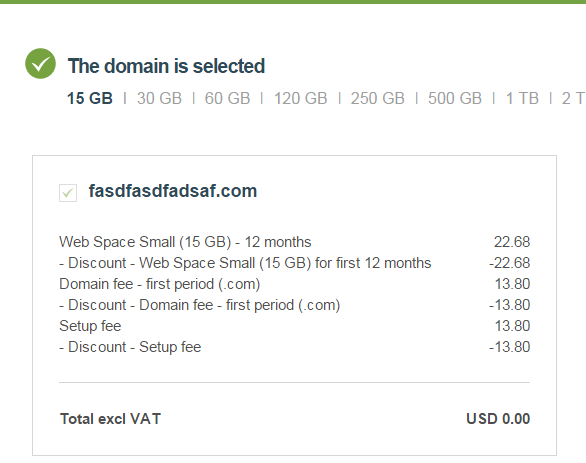
Task: Click the Domain fee first period line
Action: coord(160,284)
